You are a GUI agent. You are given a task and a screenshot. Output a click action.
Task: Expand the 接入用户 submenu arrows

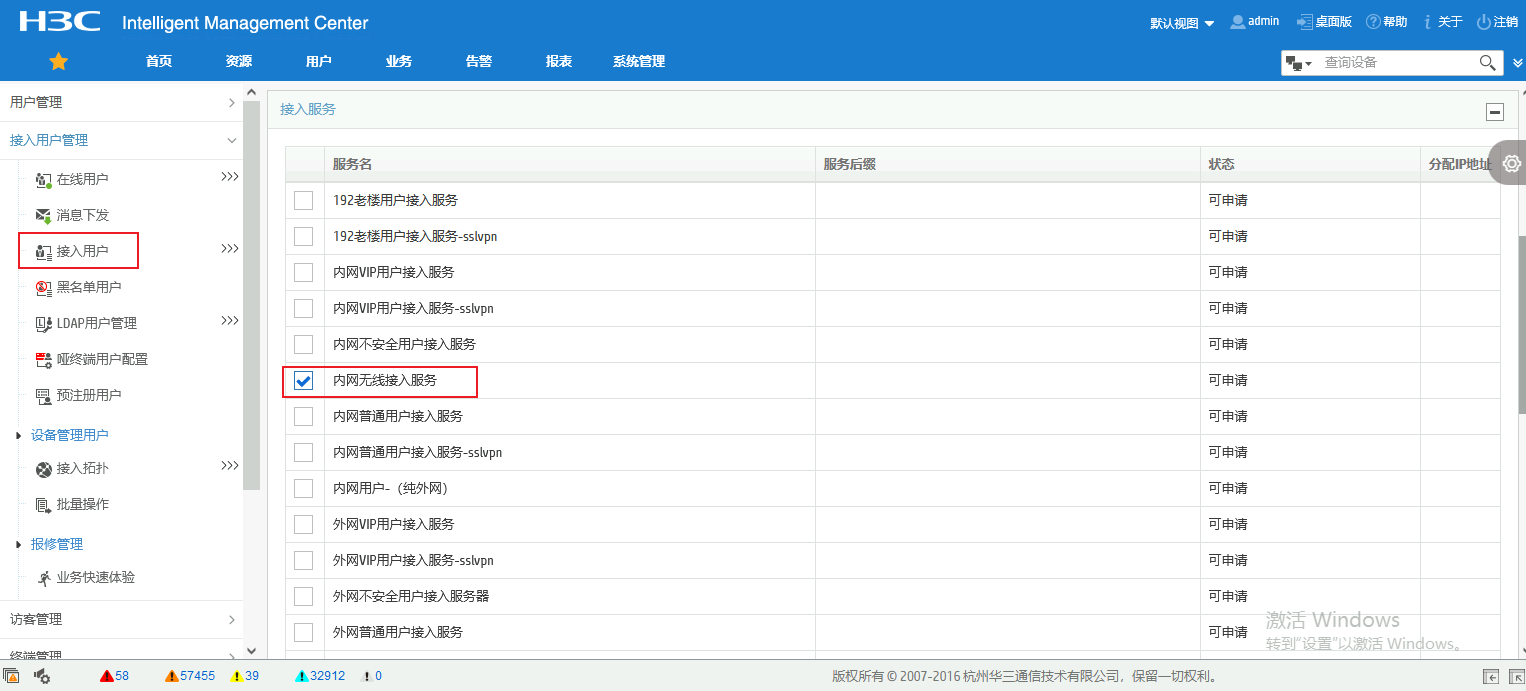230,249
